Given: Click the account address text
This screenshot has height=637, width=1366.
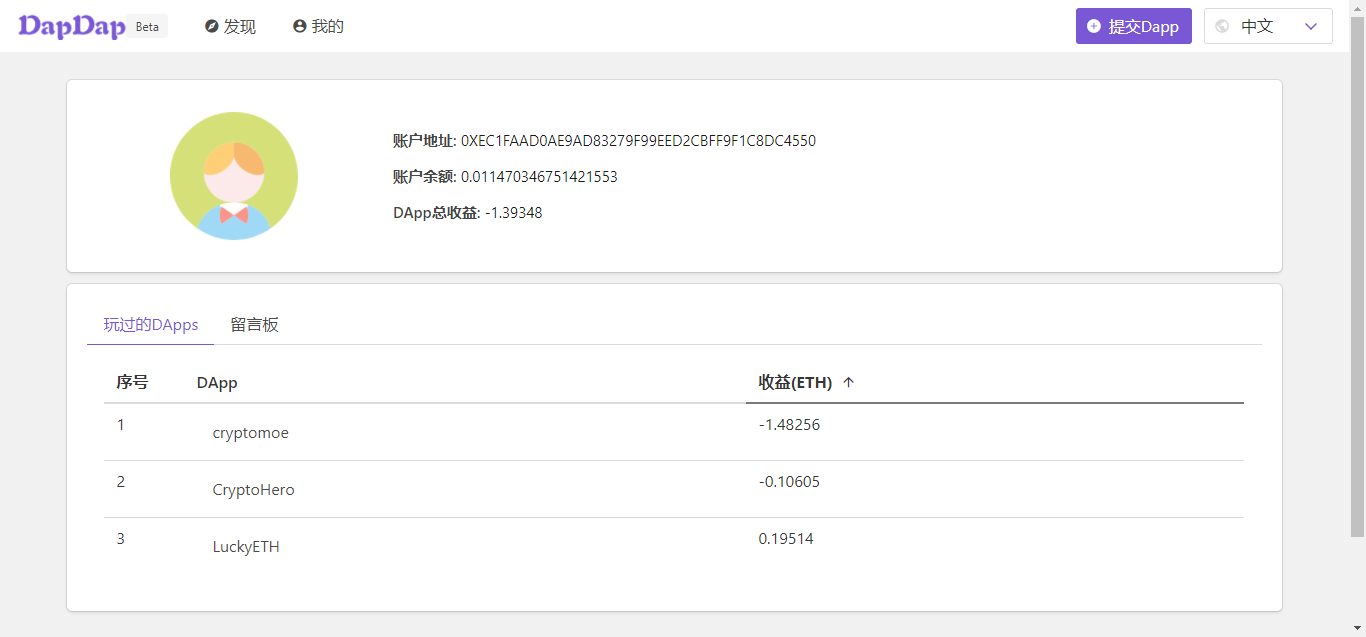Looking at the screenshot, I should [x=638, y=141].
